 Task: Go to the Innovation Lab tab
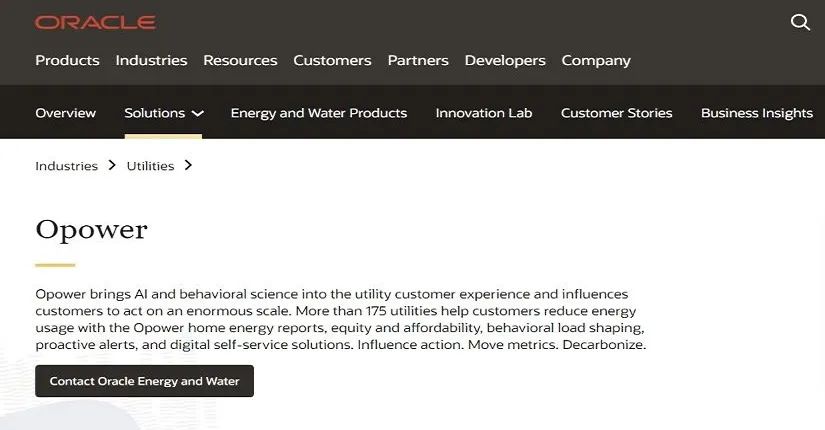click(484, 113)
